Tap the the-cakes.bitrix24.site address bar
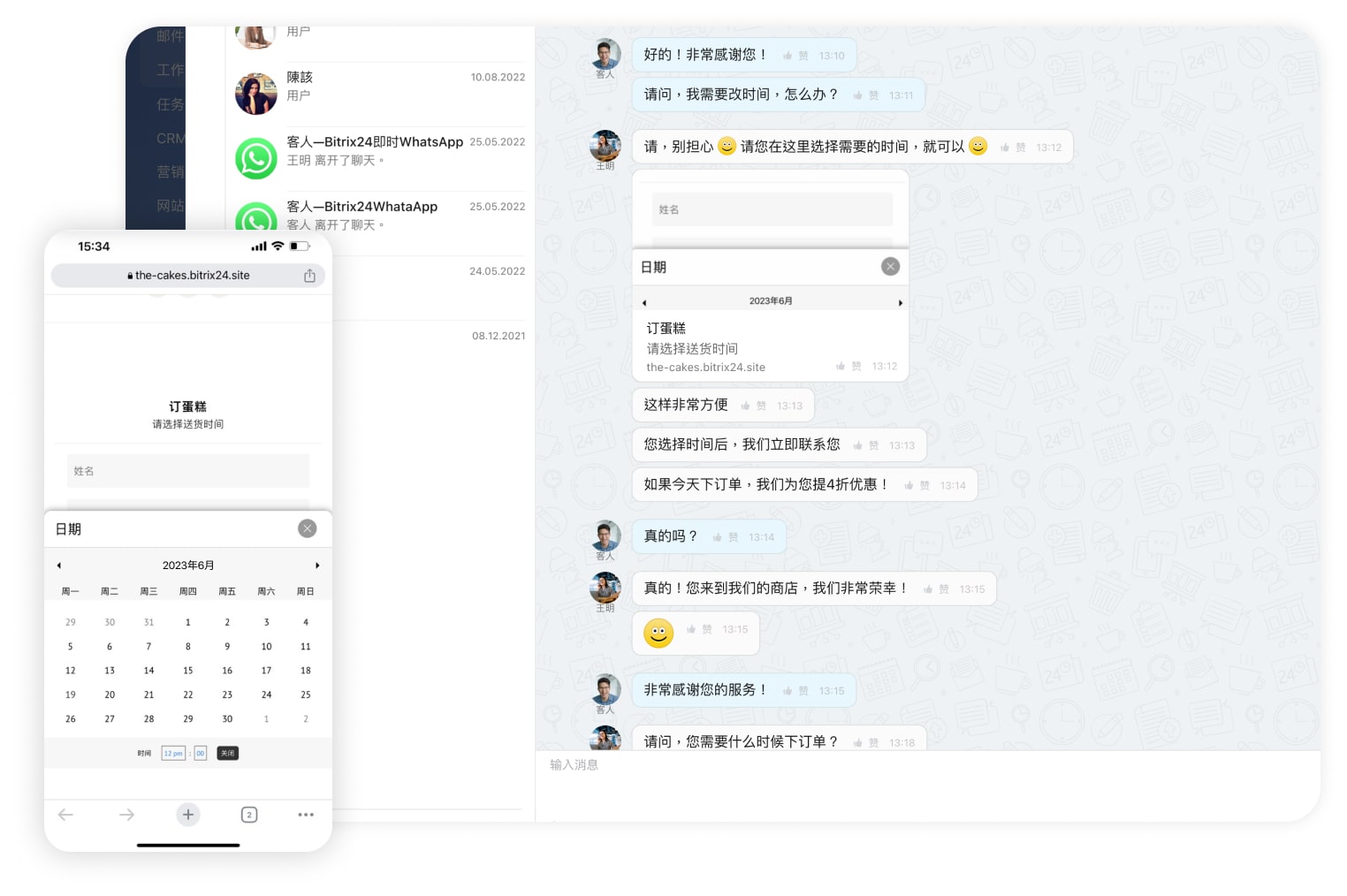The height and width of the screenshot is (896, 1347). pyautogui.click(x=188, y=276)
